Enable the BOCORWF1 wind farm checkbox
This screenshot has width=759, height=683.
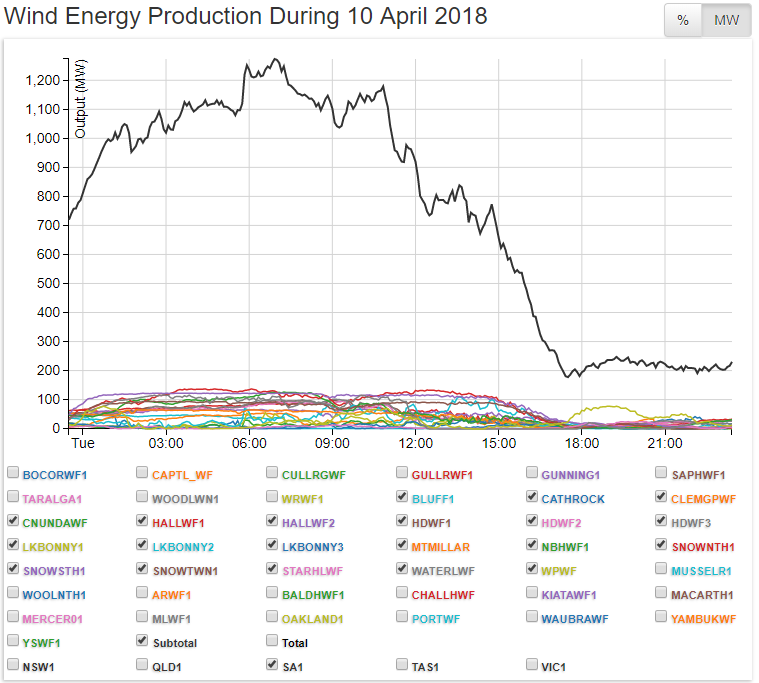coord(13,472)
